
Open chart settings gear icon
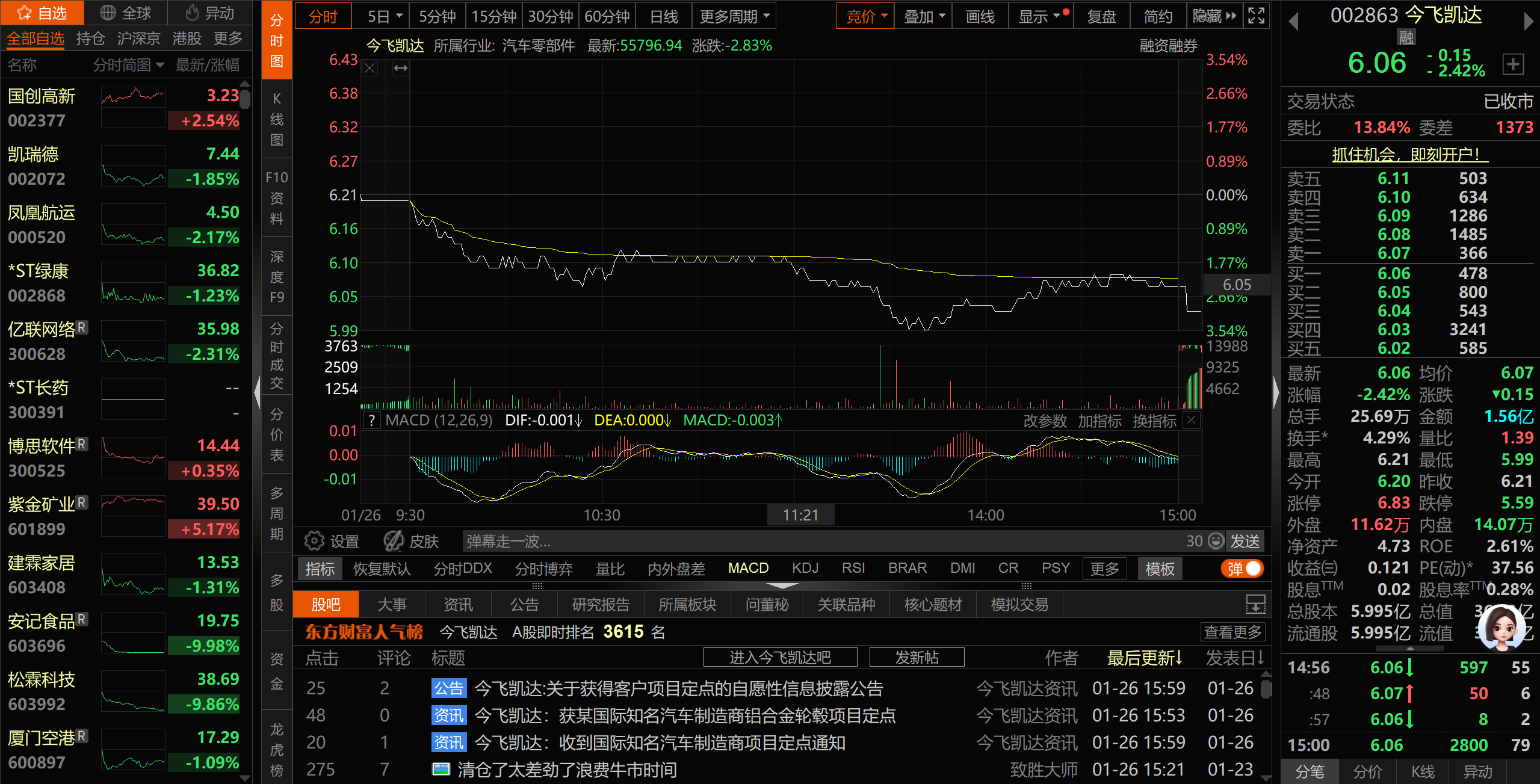[314, 541]
